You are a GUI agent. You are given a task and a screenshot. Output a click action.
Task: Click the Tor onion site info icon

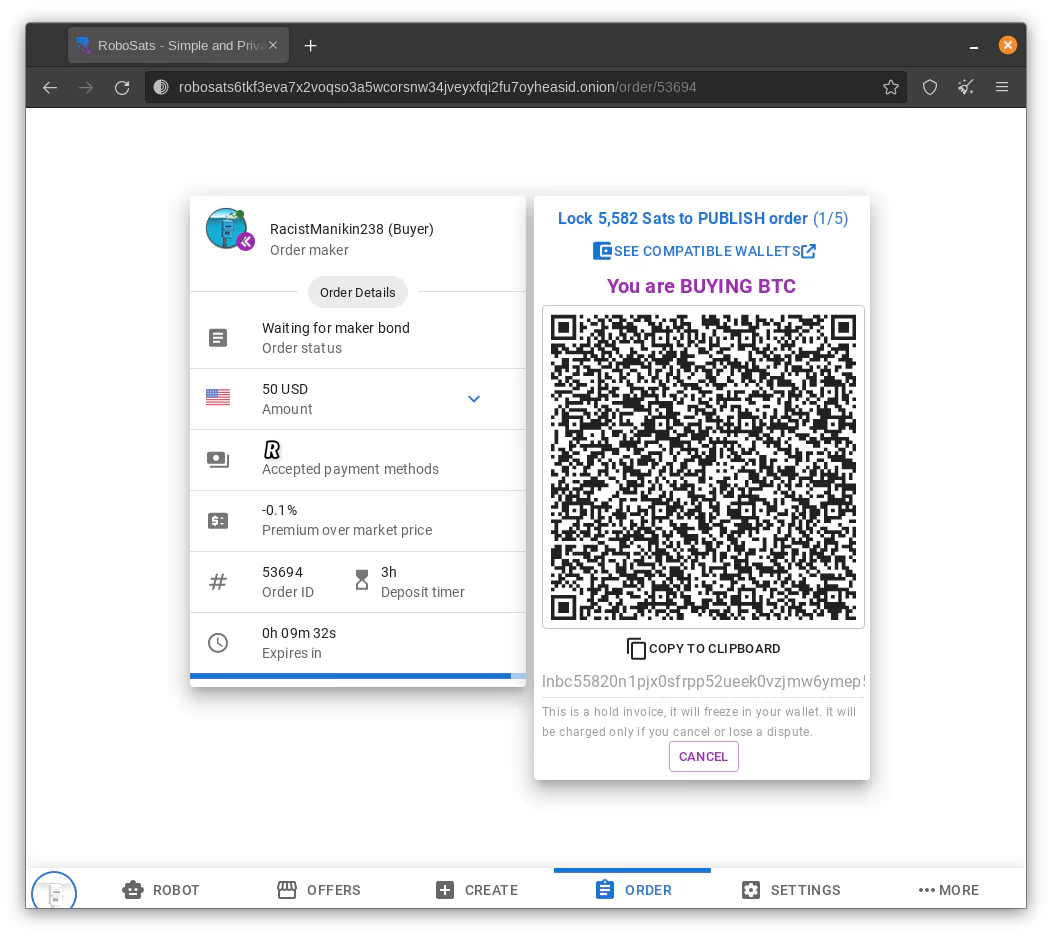pyautogui.click(x=161, y=87)
